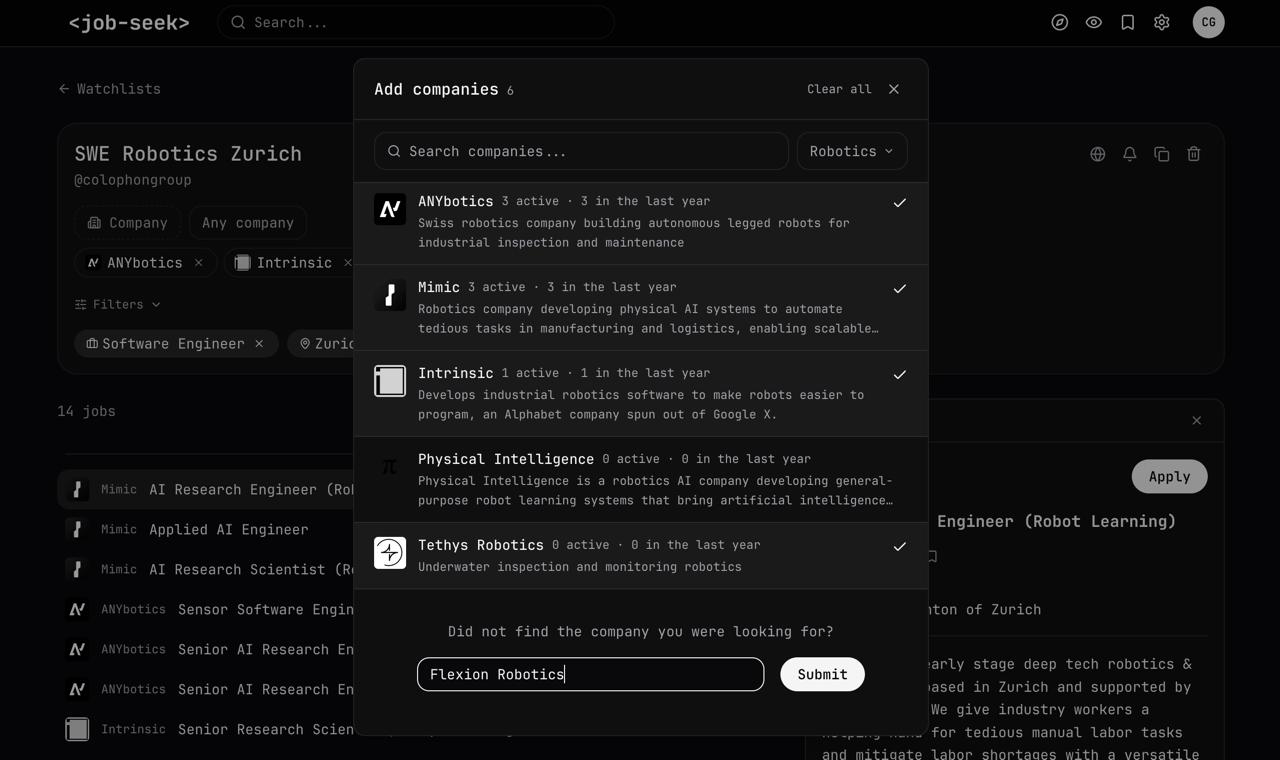Screen dimensions: 1280x760
Task: Select the Physical Intelligence company row
Action: (641, 480)
